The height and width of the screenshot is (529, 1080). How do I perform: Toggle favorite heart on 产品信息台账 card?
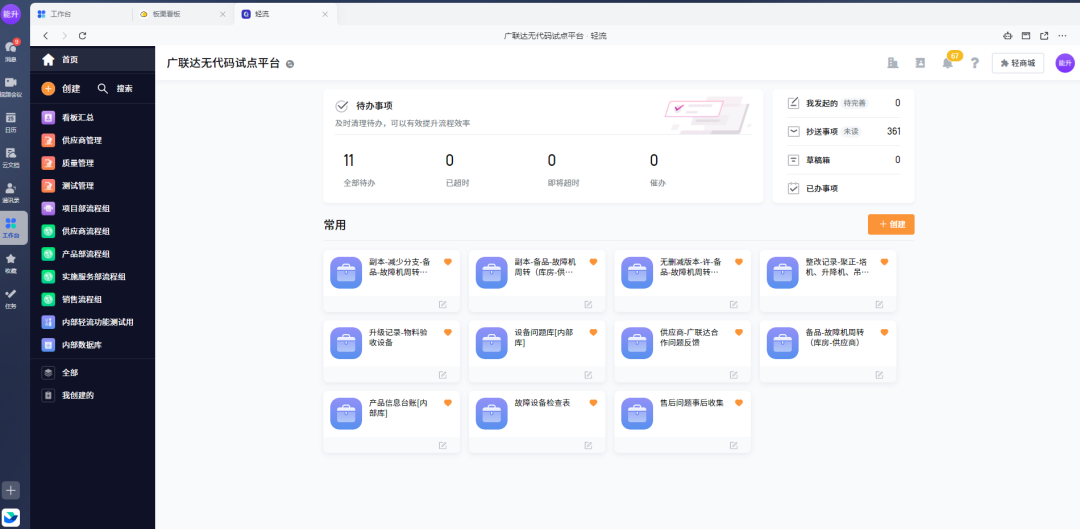(448, 403)
